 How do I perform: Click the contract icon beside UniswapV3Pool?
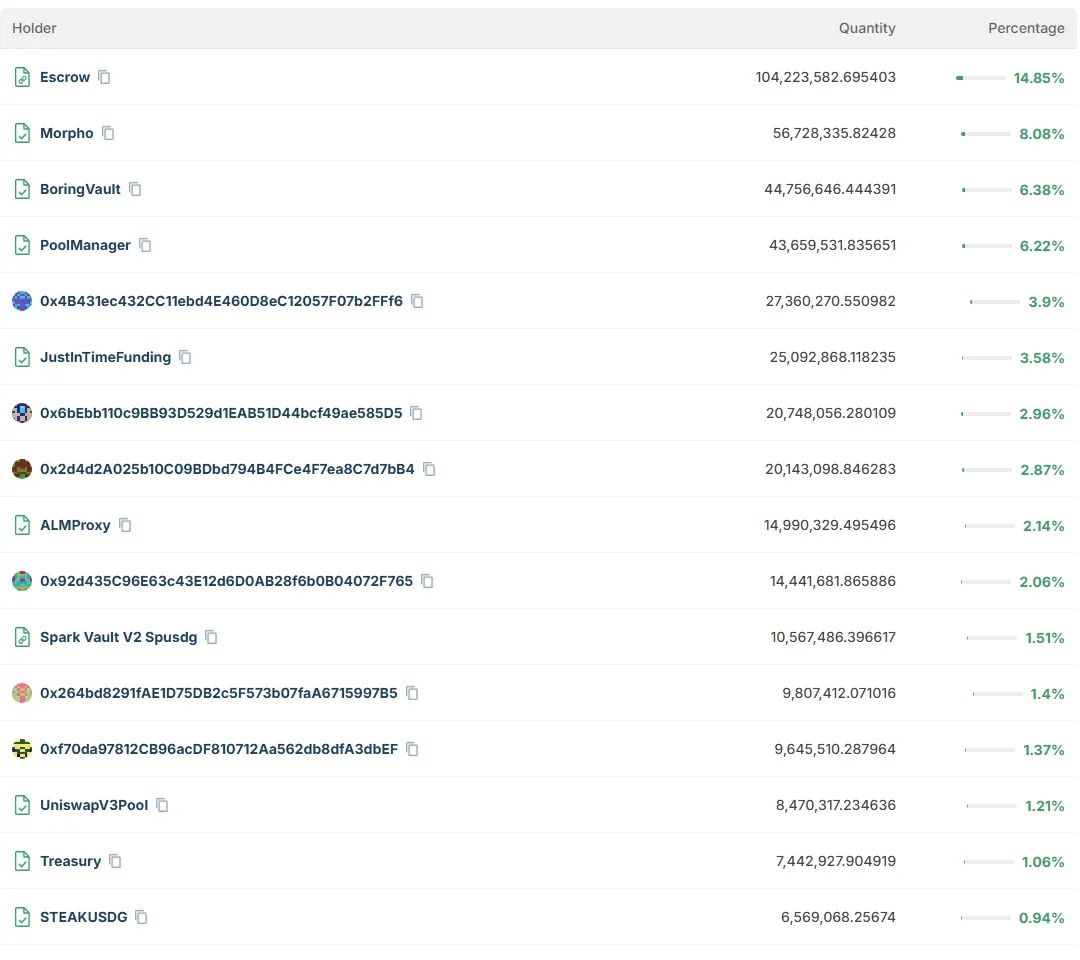click(22, 805)
